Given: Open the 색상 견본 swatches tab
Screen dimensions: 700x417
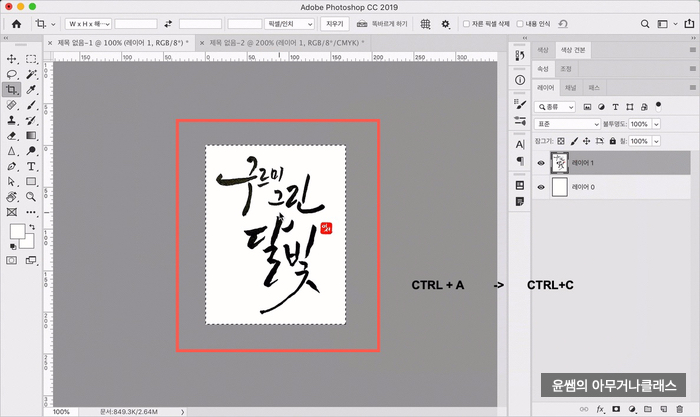Looking at the screenshot, I should click(x=573, y=50).
